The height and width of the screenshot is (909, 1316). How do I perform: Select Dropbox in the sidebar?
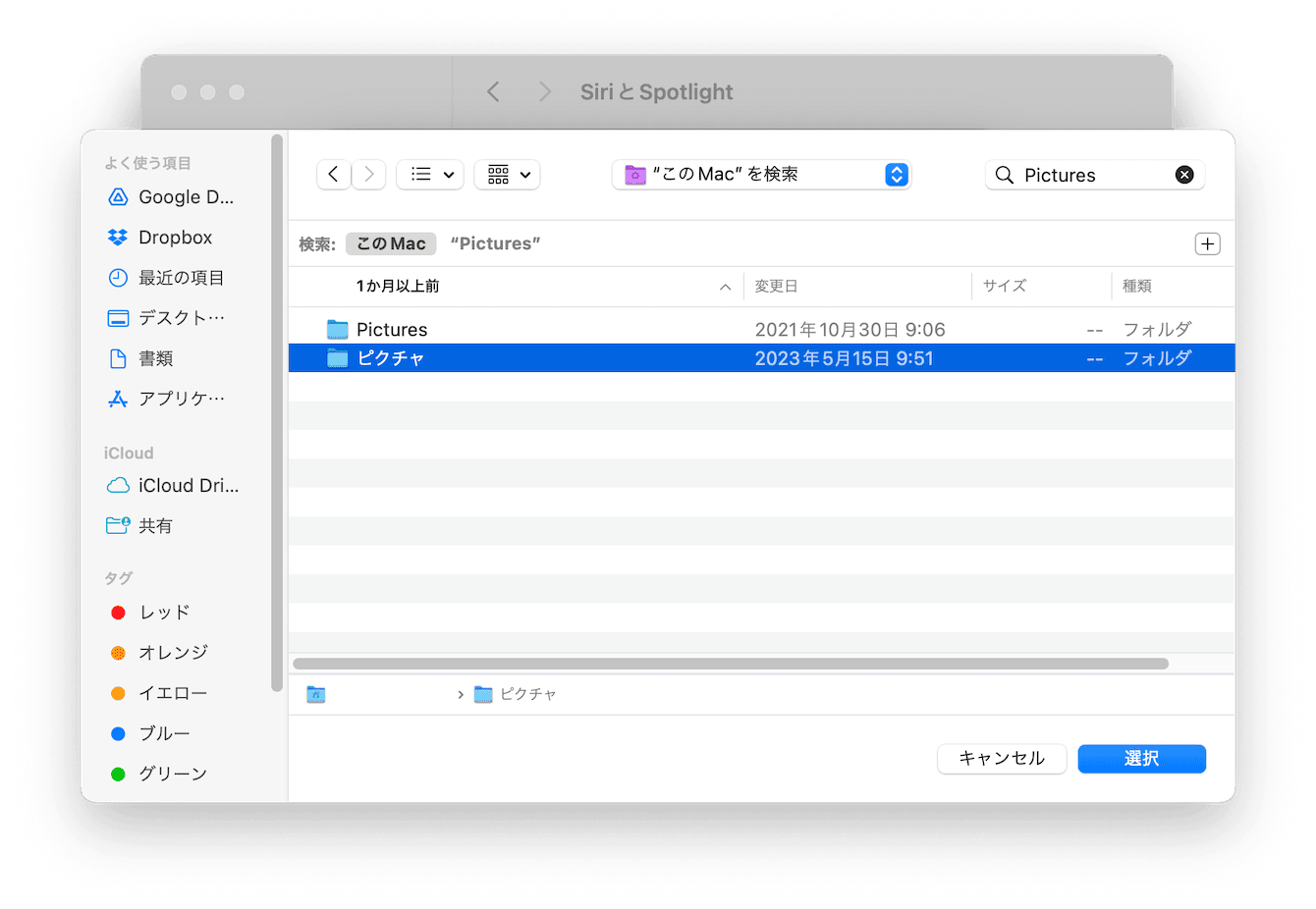[160, 238]
